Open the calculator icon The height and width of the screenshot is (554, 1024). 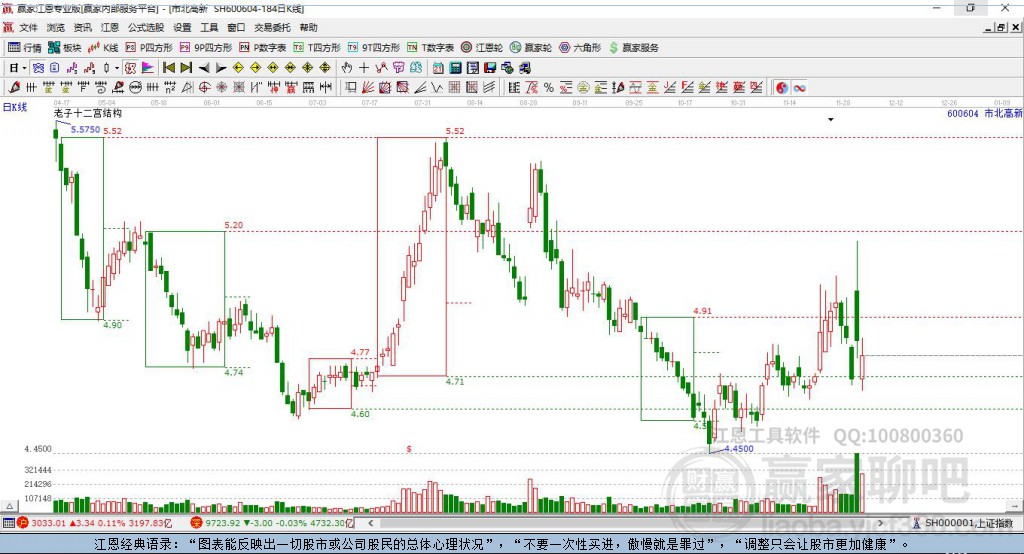click(456, 67)
